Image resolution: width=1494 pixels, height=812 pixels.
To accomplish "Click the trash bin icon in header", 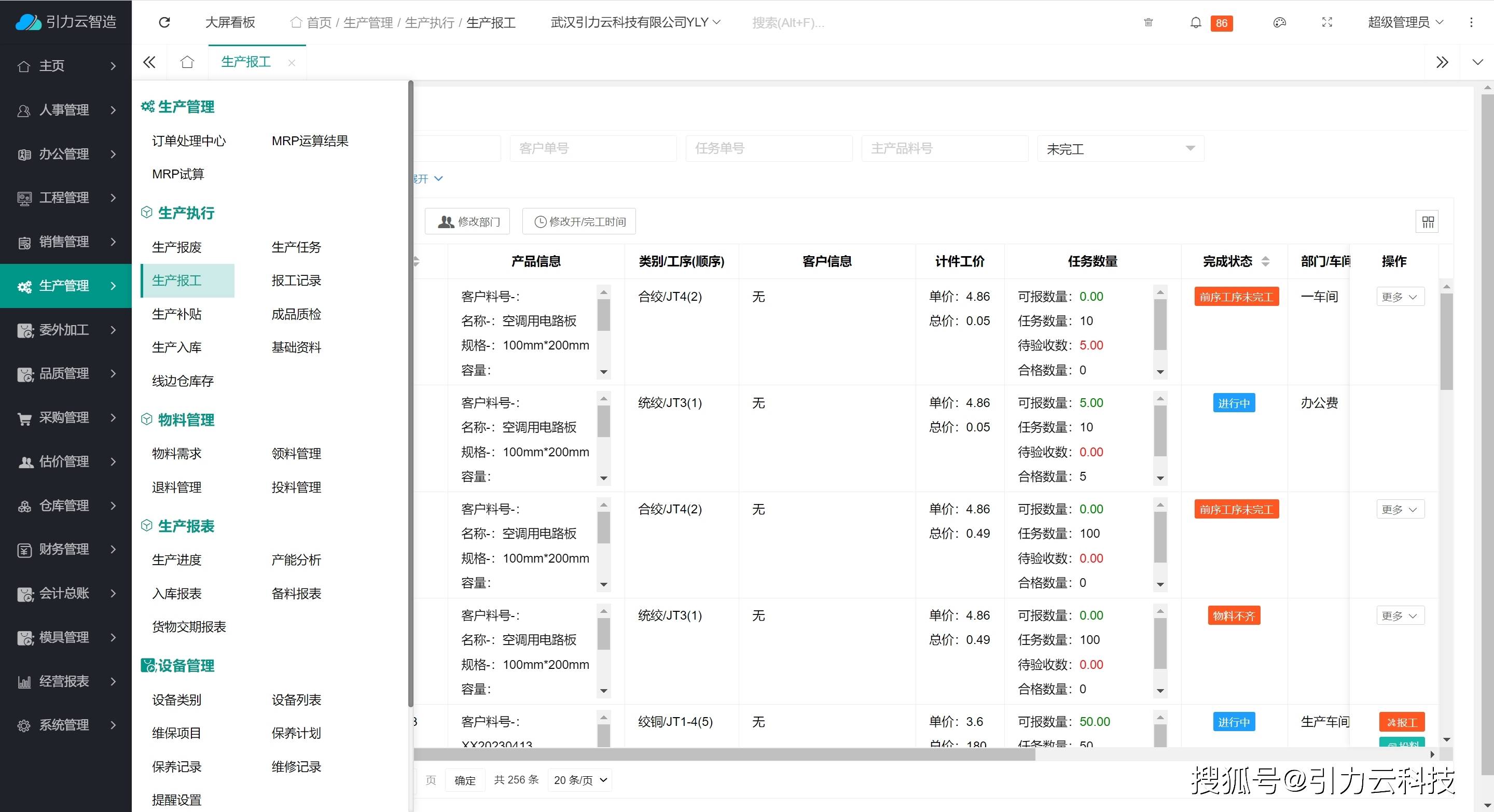I will (x=1149, y=23).
